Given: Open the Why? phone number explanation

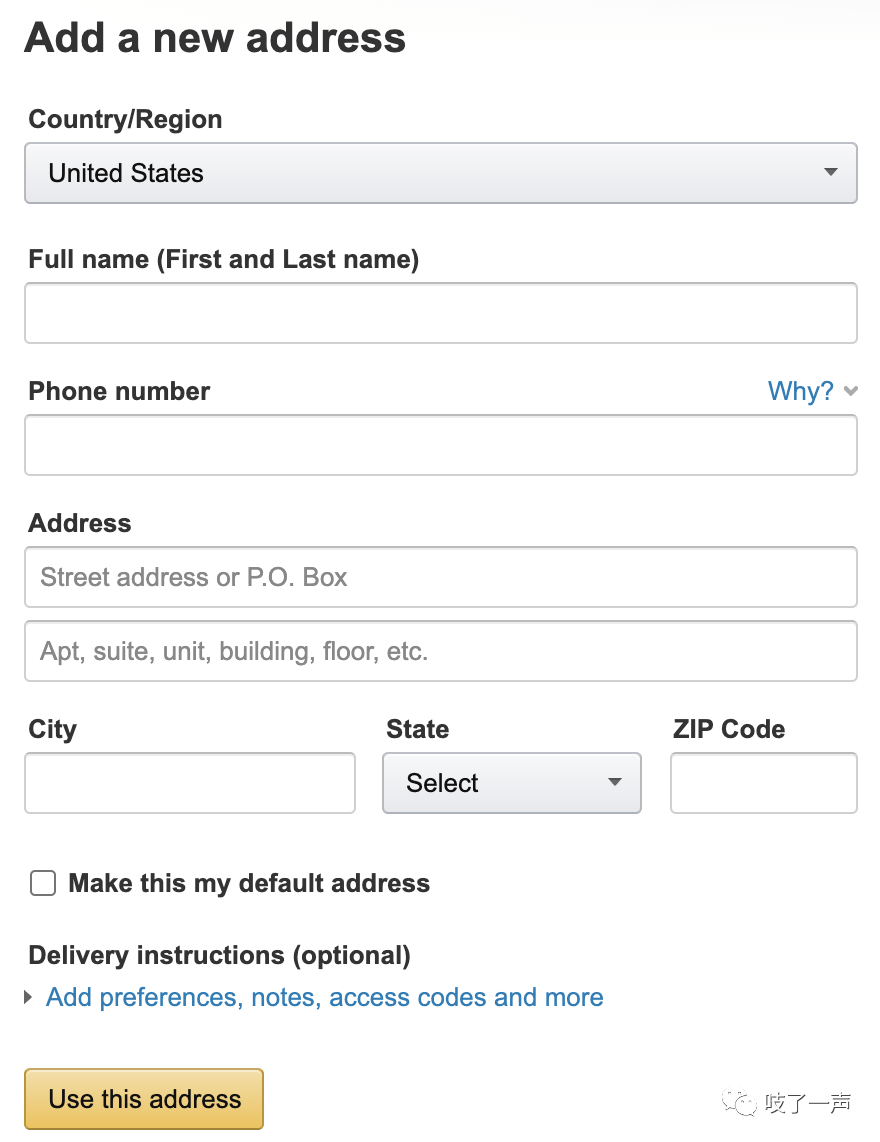Looking at the screenshot, I should (801, 391).
